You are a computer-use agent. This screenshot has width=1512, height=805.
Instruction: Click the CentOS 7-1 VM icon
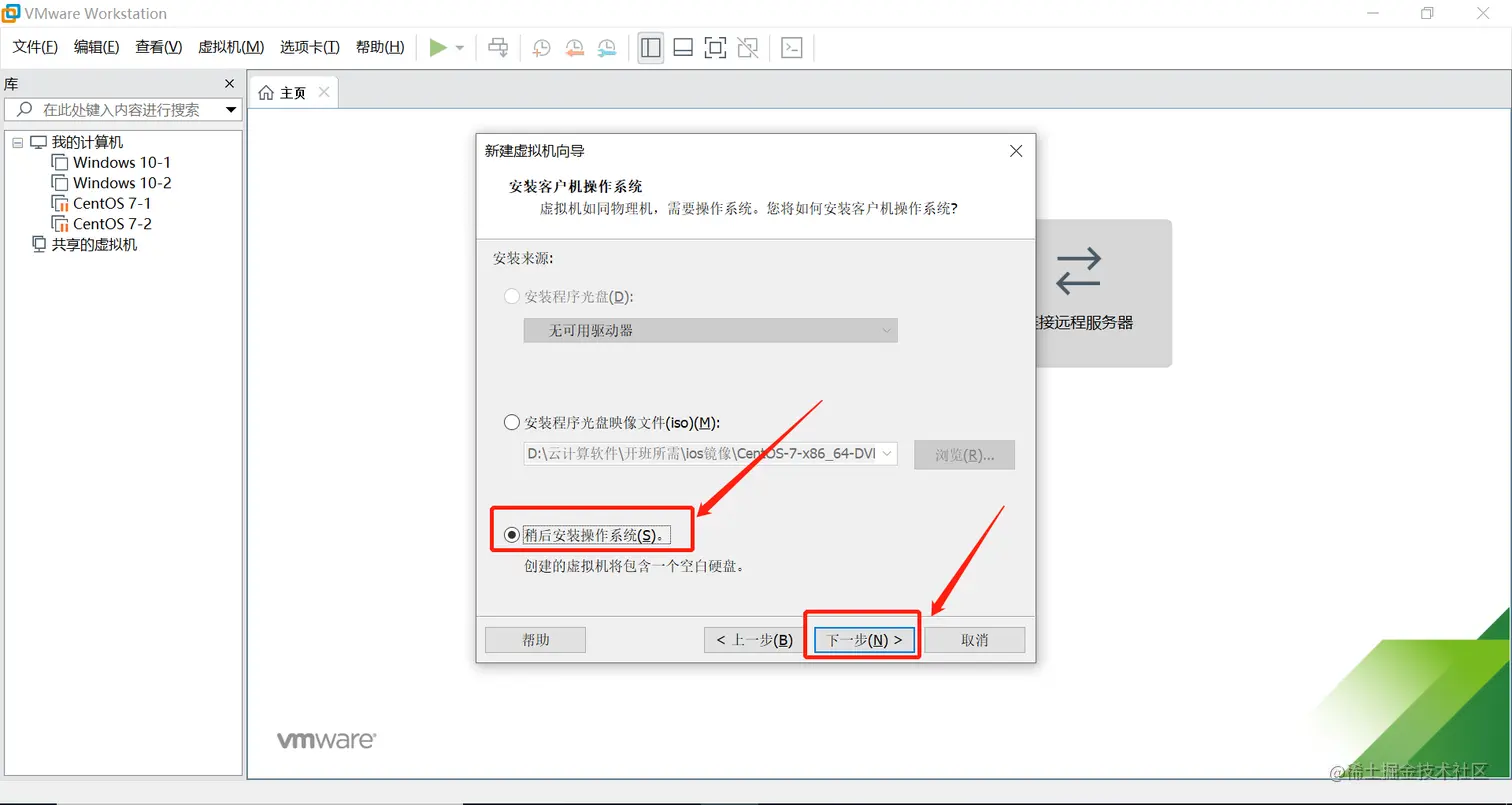[x=60, y=203]
